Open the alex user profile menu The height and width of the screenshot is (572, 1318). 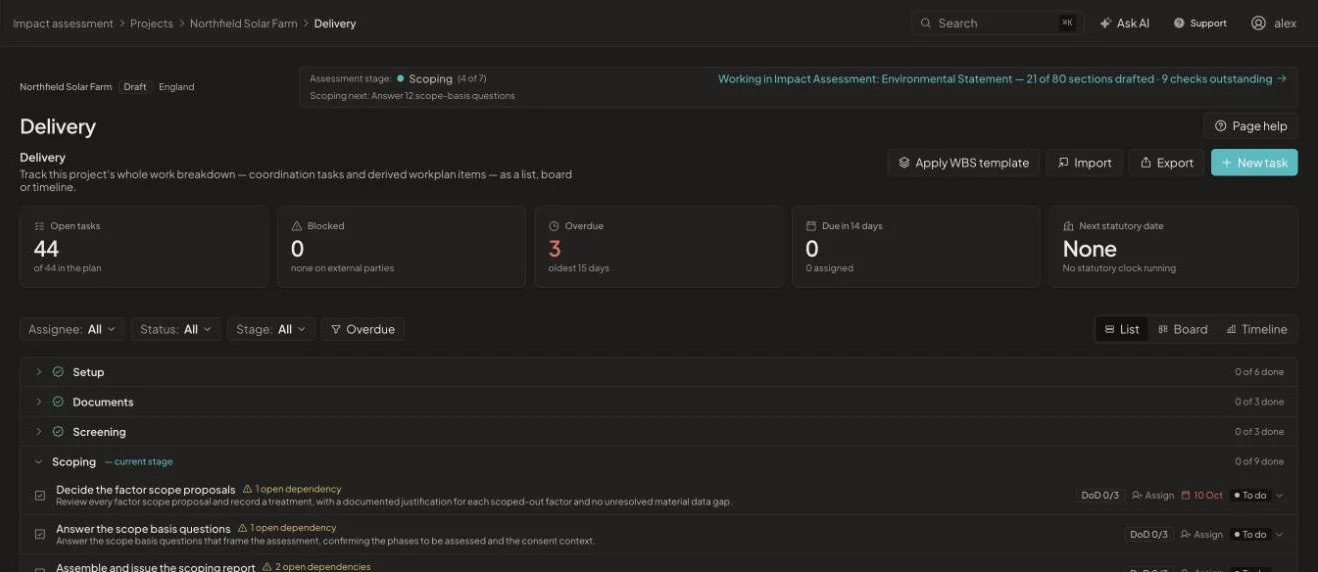click(1273, 23)
